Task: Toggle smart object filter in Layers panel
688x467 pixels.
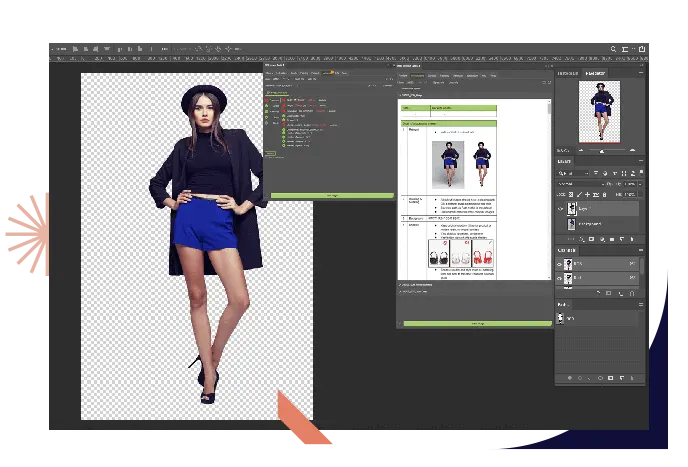Action: tap(633, 173)
